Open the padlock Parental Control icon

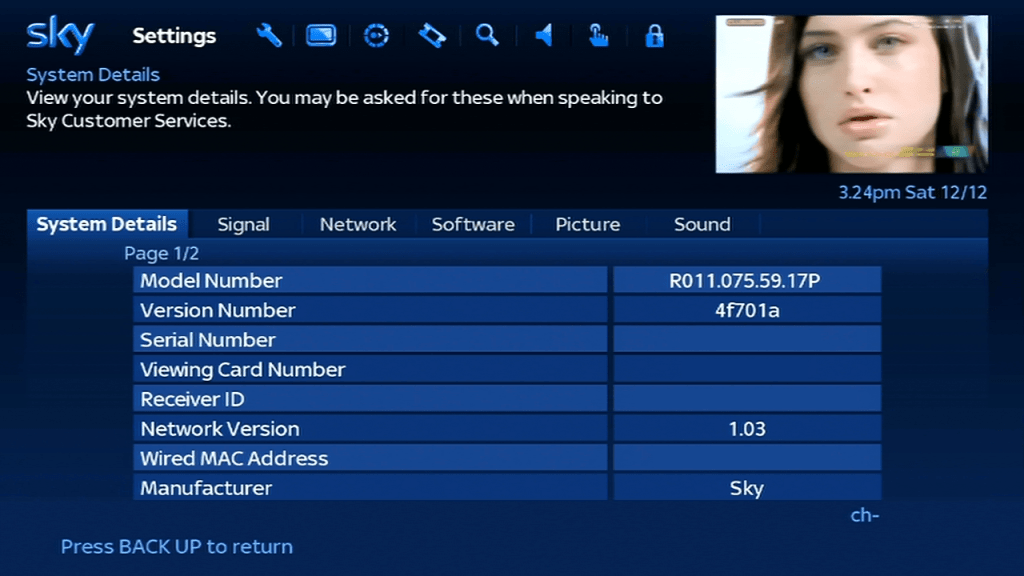[655, 34]
